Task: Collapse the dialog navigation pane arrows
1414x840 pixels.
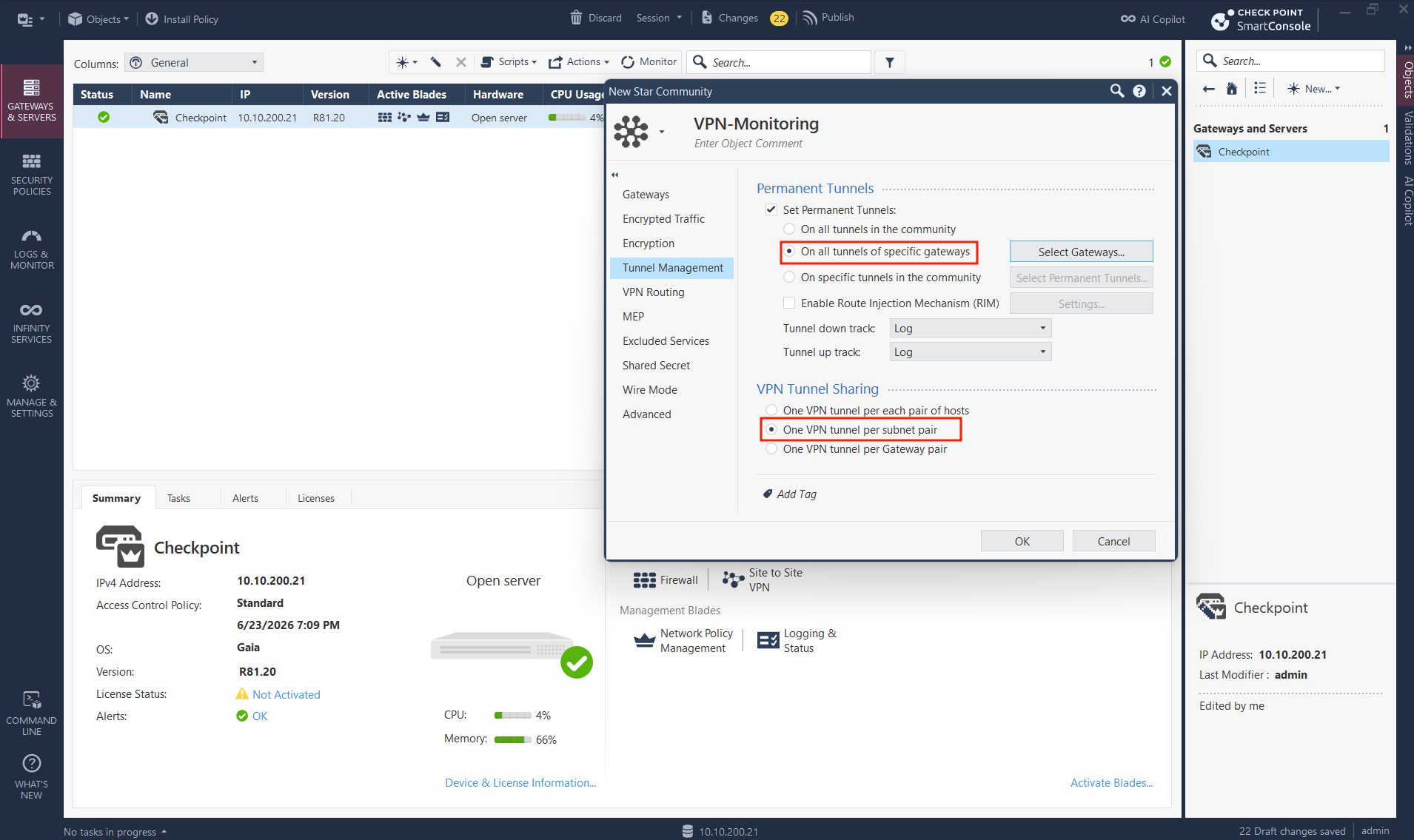Action: coord(614,175)
